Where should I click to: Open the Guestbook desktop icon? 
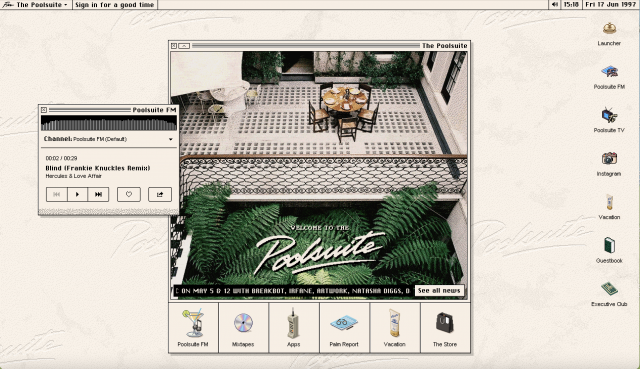click(x=609, y=245)
